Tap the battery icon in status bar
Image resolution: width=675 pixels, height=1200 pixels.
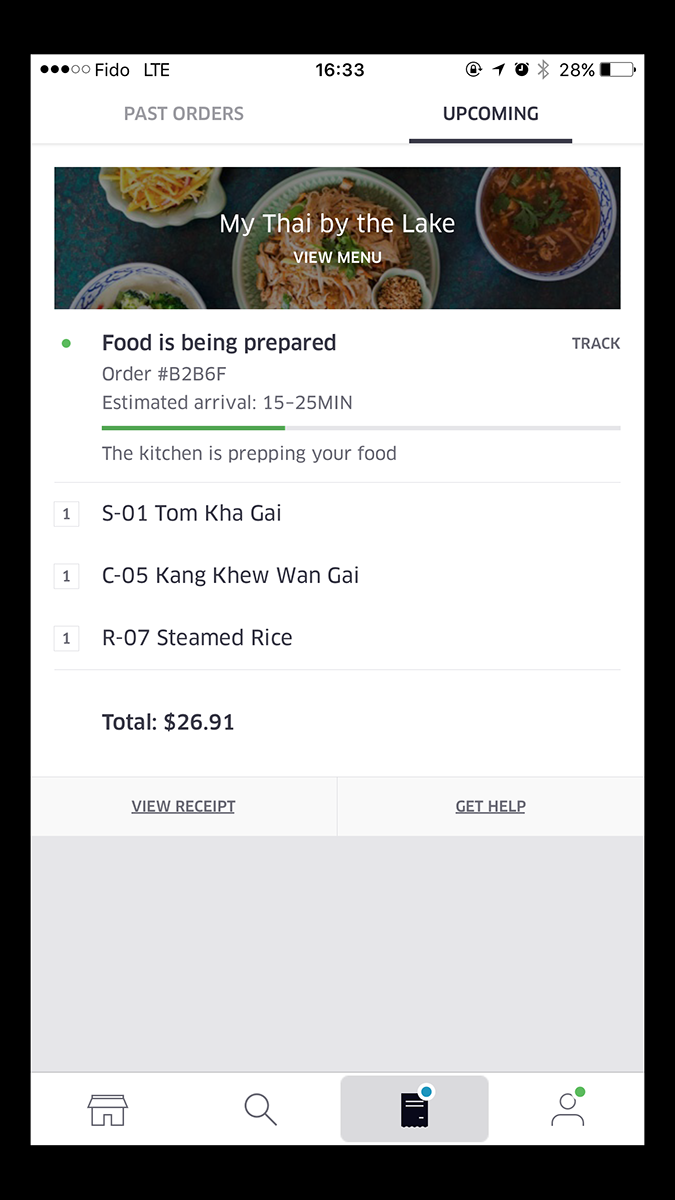coord(617,70)
